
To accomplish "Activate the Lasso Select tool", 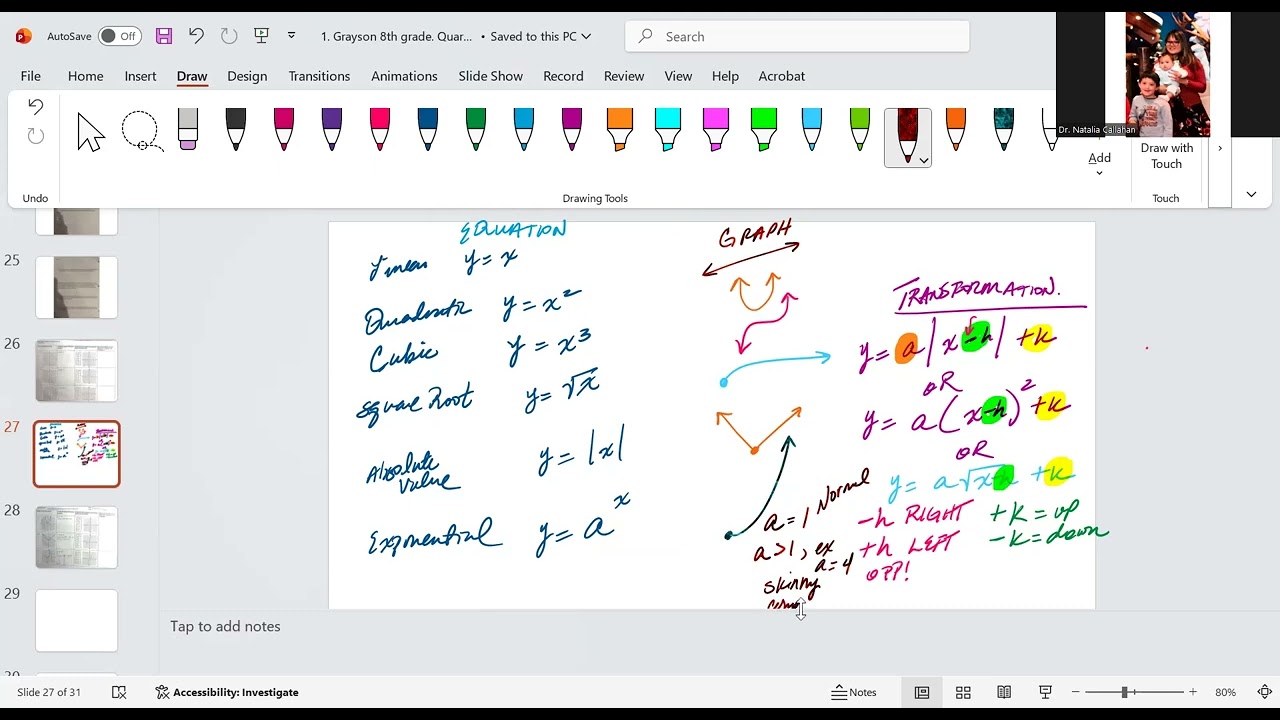I will click(140, 132).
